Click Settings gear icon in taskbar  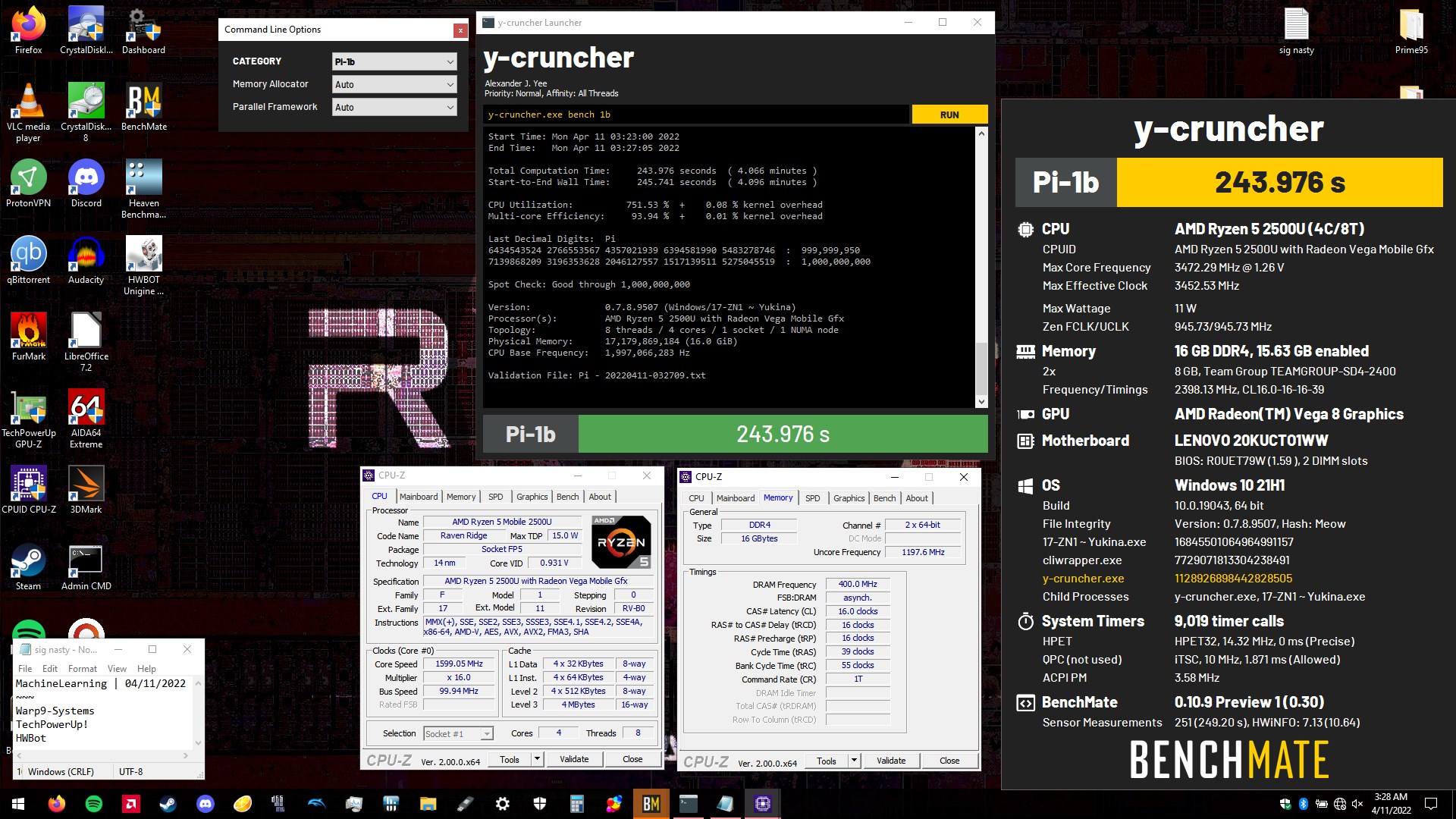click(x=503, y=804)
